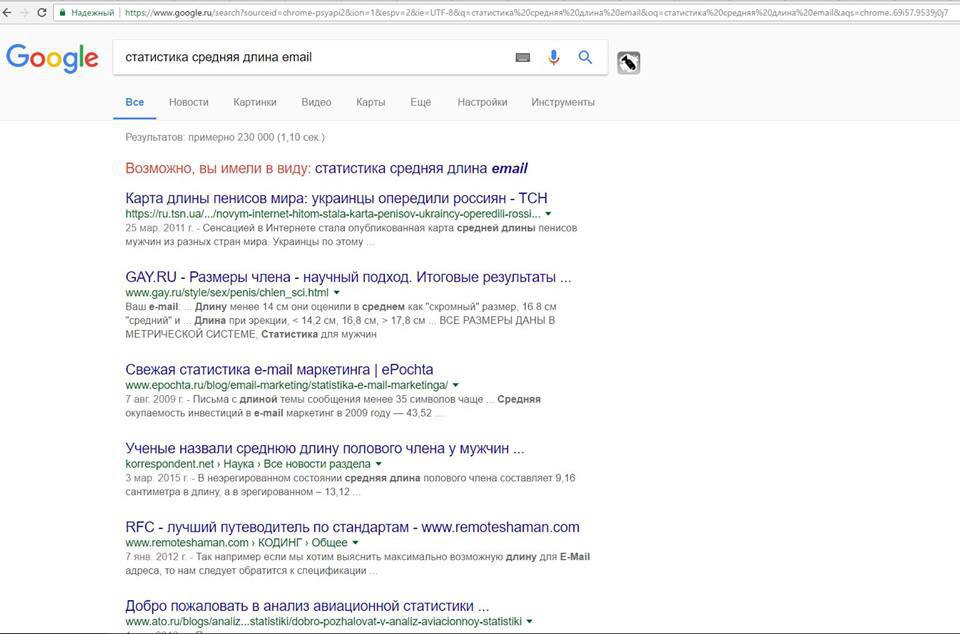Expand dropdown arrow next to korrespondent.net breadcrumb

378,464
